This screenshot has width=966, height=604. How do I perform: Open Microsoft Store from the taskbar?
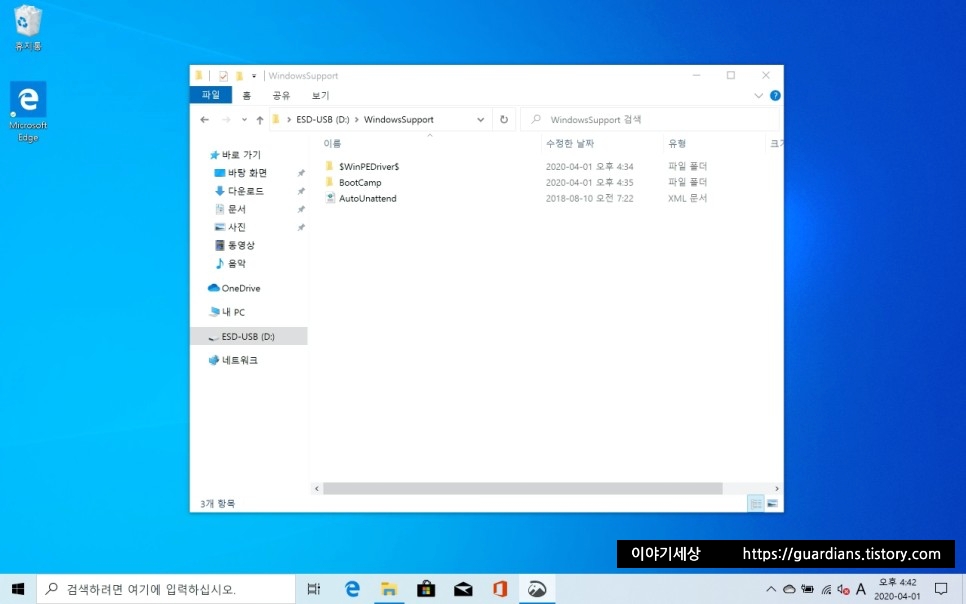[x=426, y=589]
